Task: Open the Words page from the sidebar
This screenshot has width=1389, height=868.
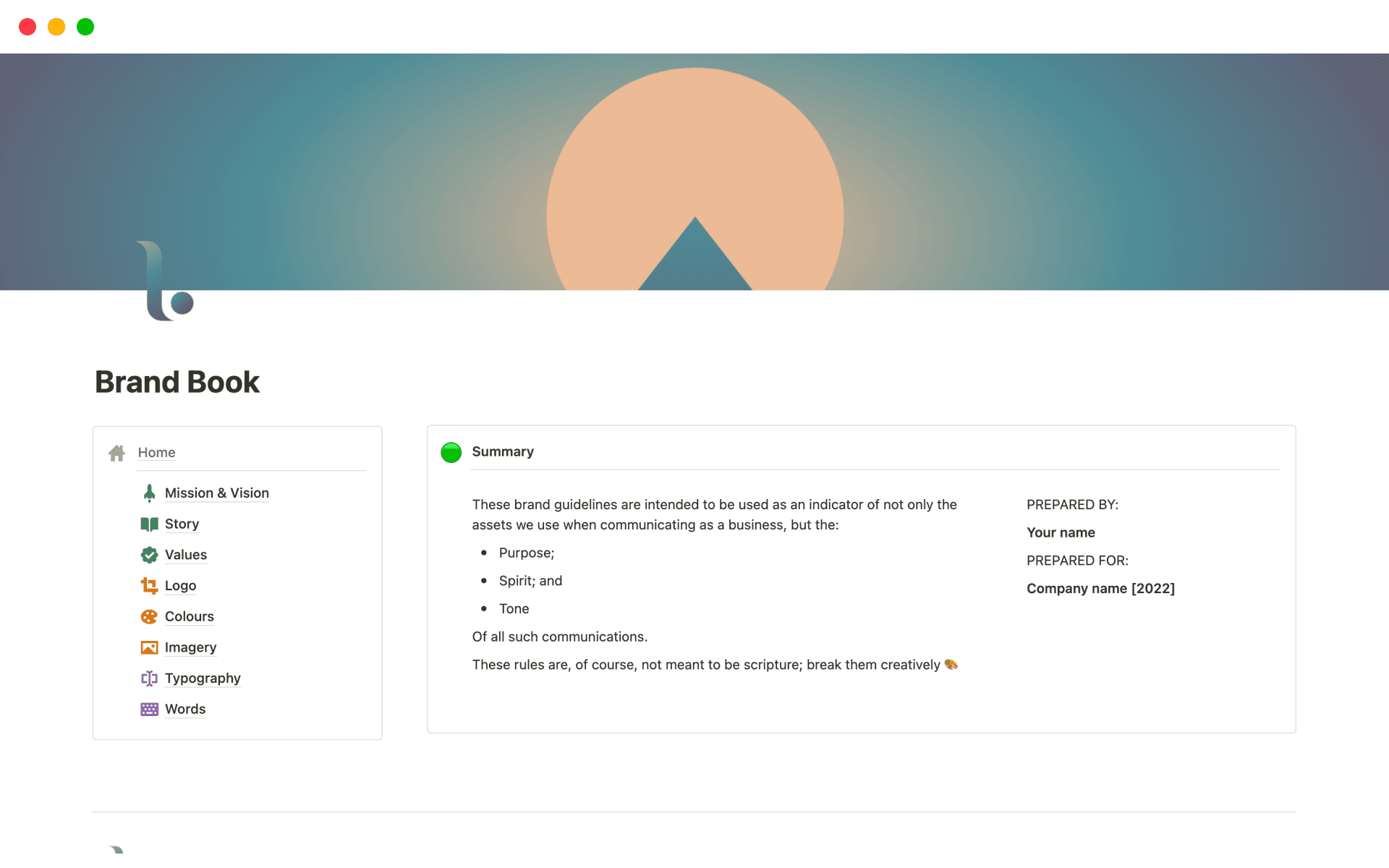Action: [185, 709]
